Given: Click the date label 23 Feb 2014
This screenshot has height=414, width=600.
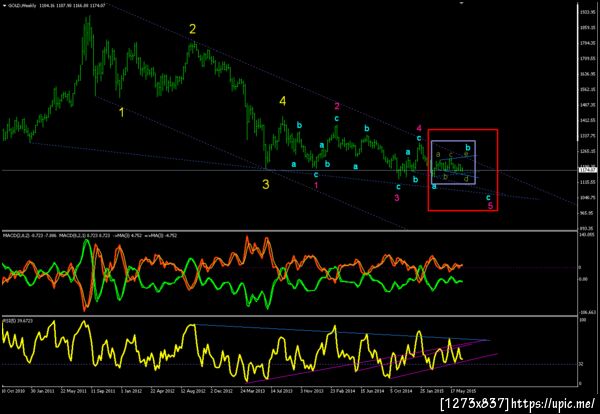Looking at the screenshot, I should (x=342, y=391).
